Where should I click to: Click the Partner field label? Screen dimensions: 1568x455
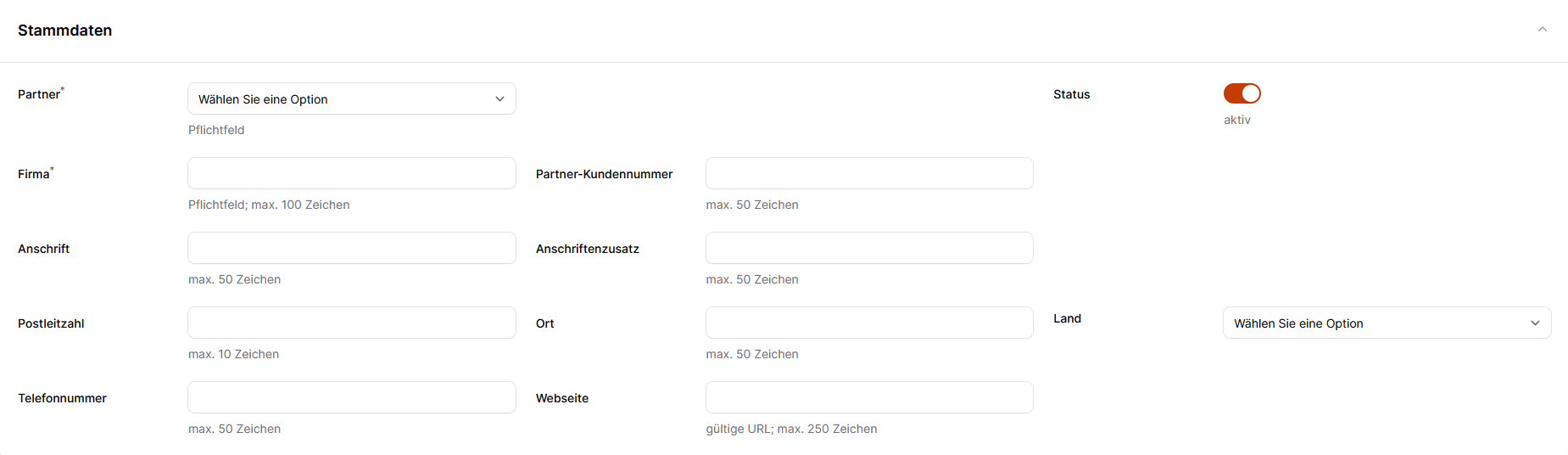(39, 94)
